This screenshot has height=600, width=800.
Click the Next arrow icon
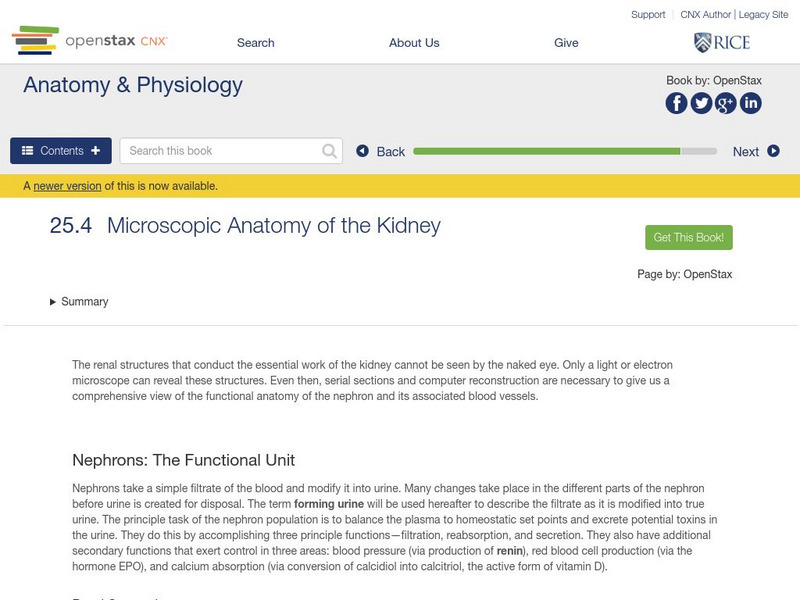(x=770, y=151)
